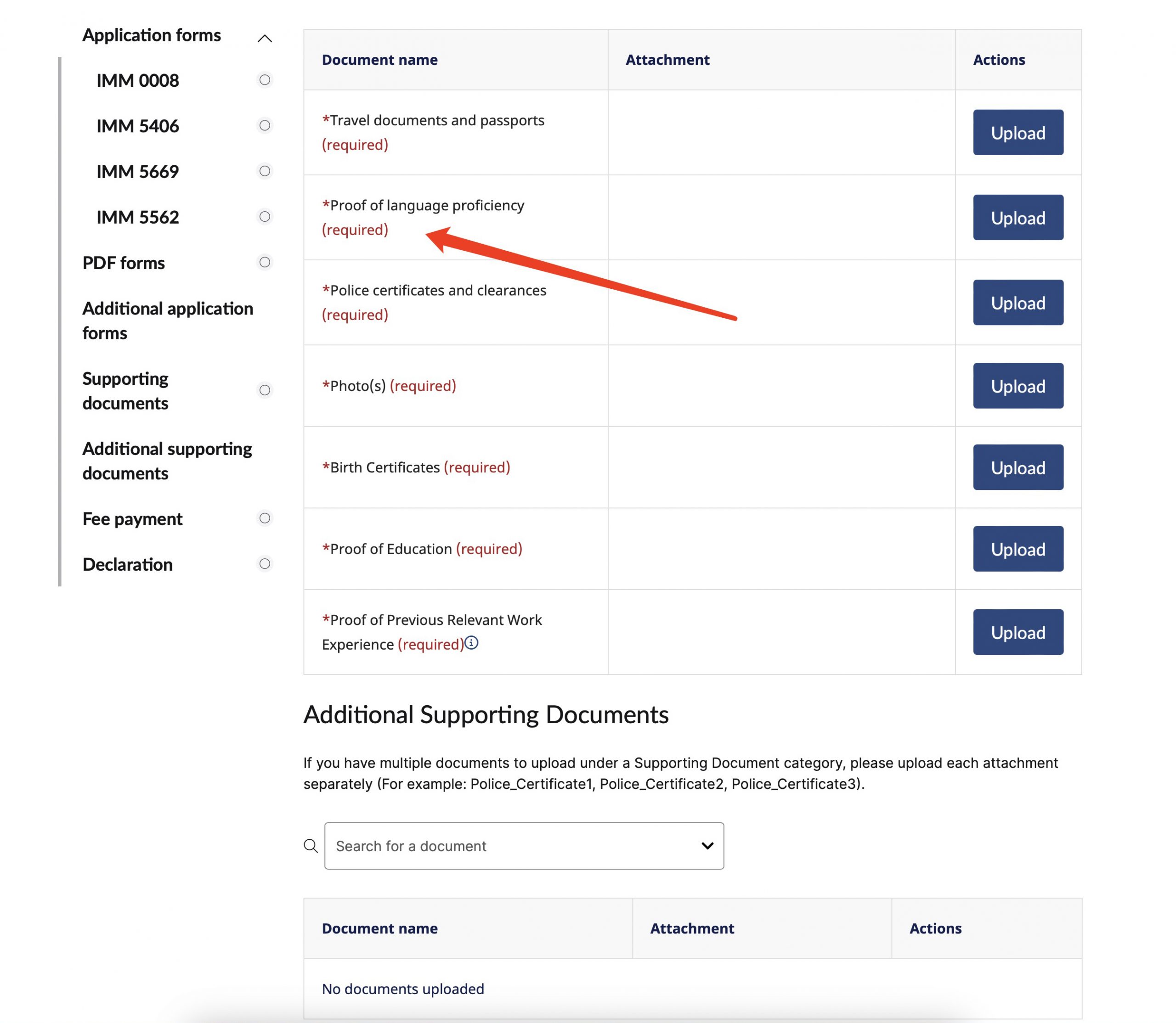The height and width of the screenshot is (1023, 1176).
Task: Click the info icon beside Work Experience
Action: (x=471, y=643)
